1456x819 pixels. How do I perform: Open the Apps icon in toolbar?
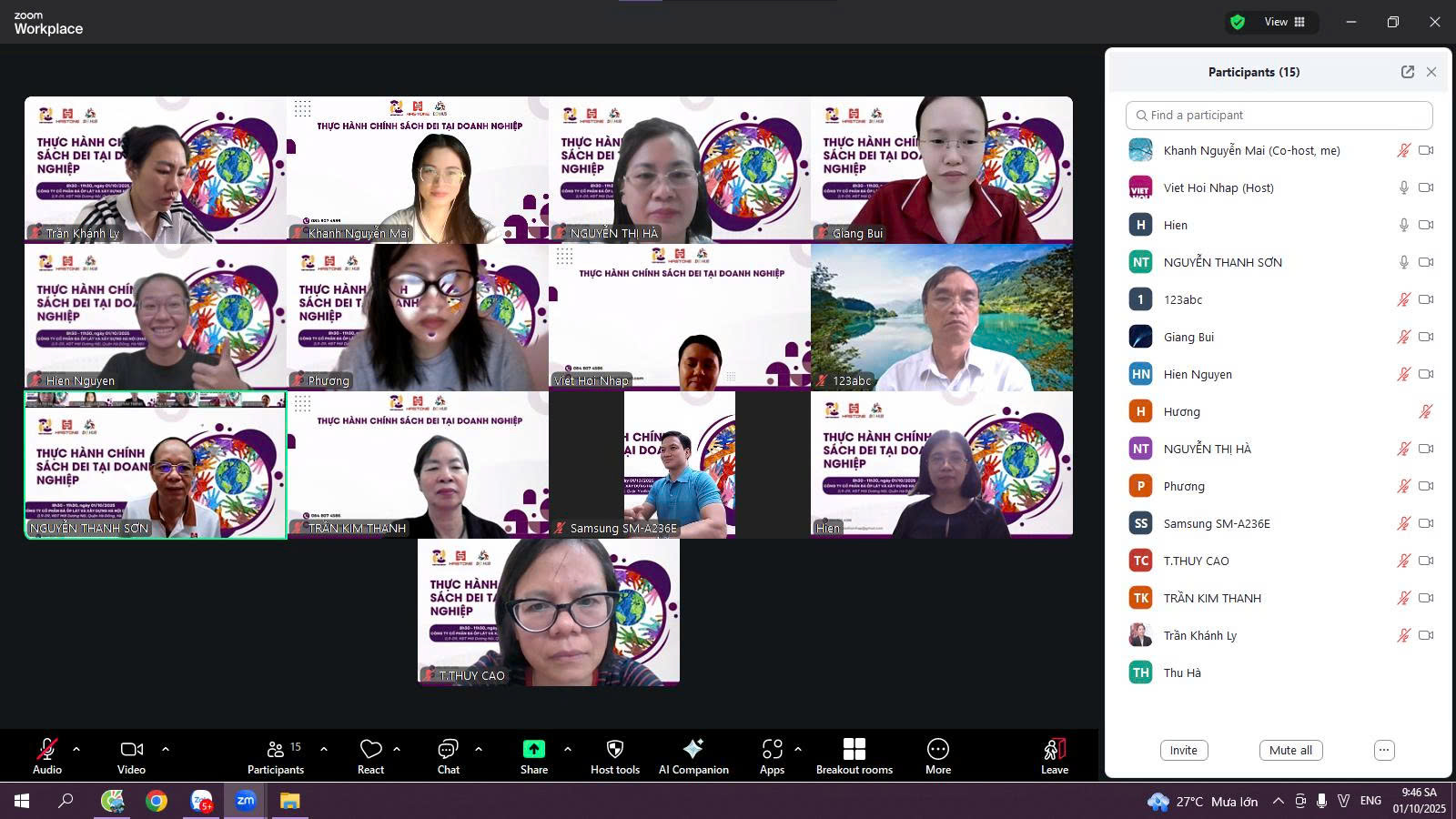(x=772, y=749)
